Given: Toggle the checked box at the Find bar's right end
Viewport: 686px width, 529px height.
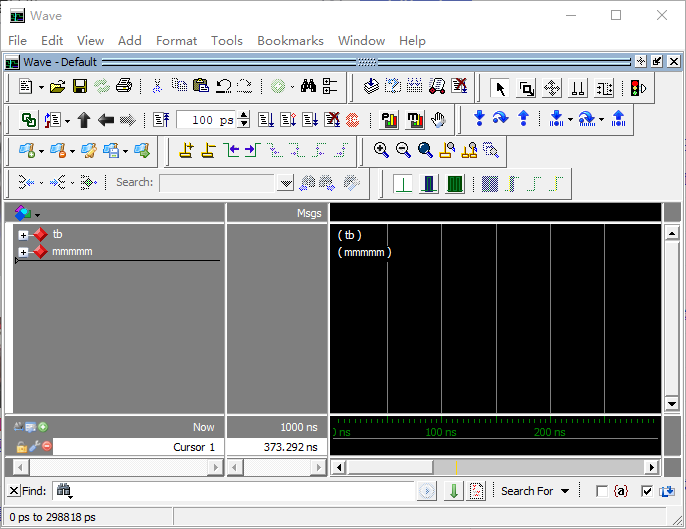Looking at the screenshot, I should pyautogui.click(x=647, y=491).
